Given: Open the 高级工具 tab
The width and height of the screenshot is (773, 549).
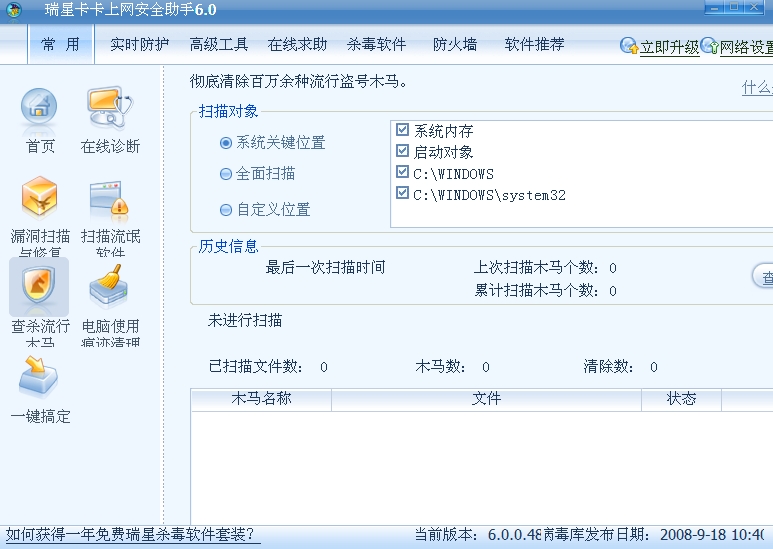Looking at the screenshot, I should click(219, 44).
